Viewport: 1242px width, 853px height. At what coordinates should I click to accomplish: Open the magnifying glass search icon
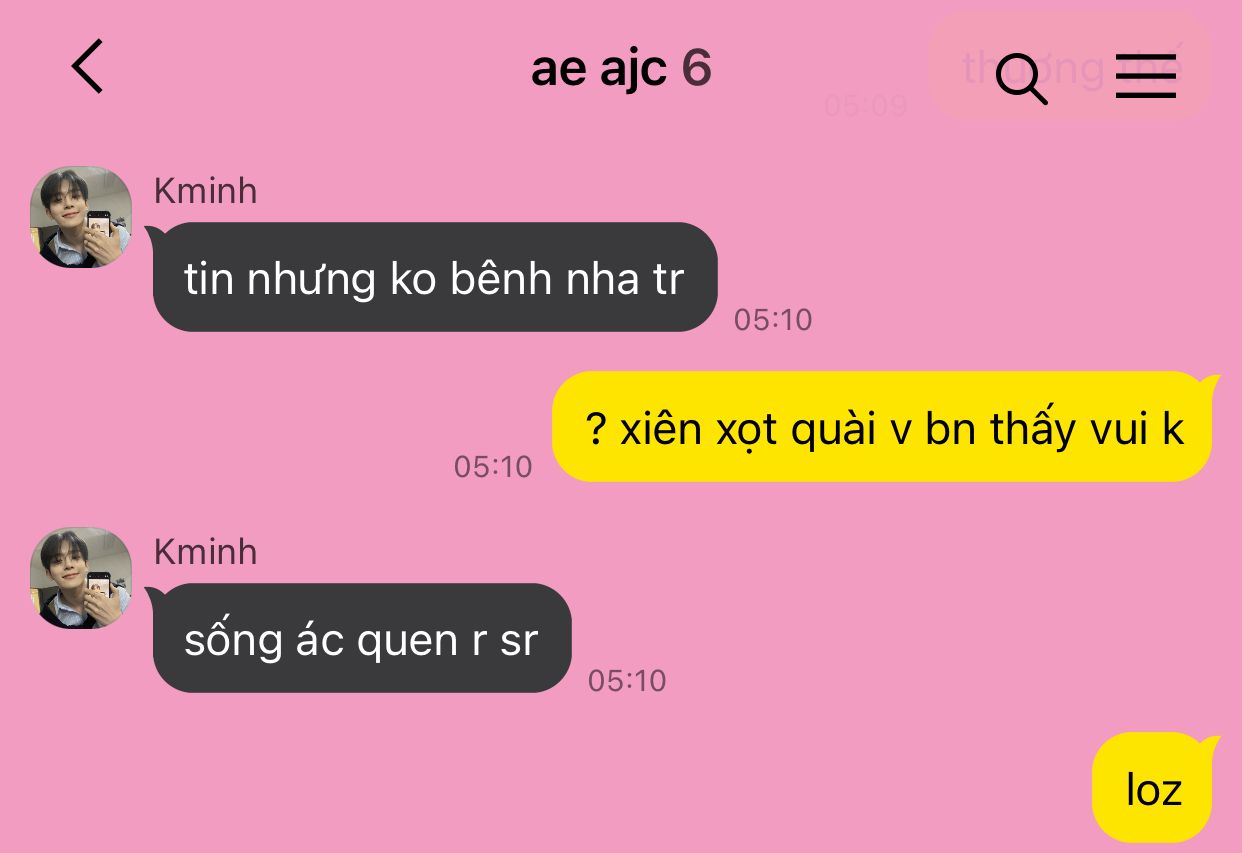[1022, 78]
